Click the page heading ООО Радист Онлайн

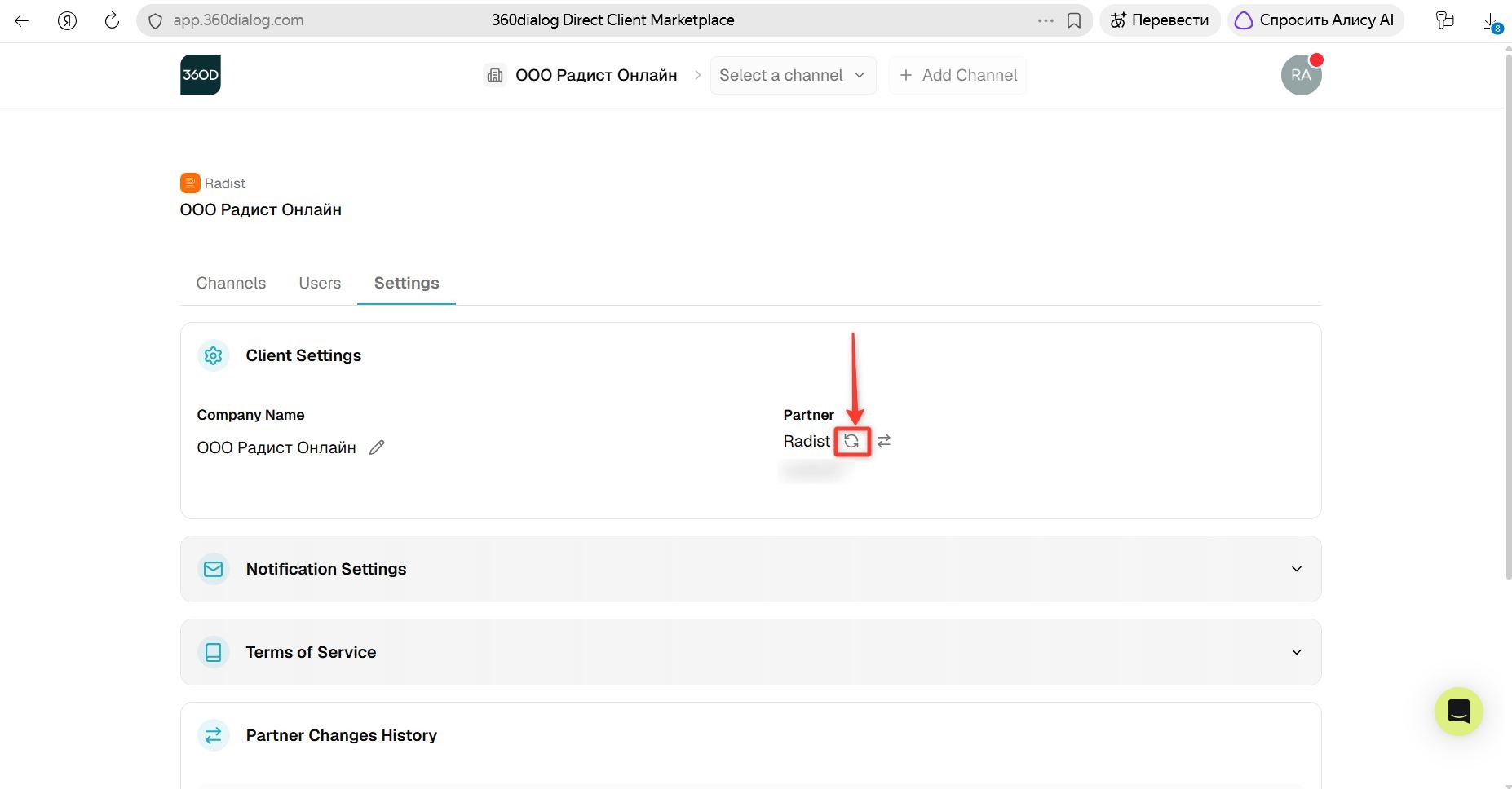tap(261, 209)
